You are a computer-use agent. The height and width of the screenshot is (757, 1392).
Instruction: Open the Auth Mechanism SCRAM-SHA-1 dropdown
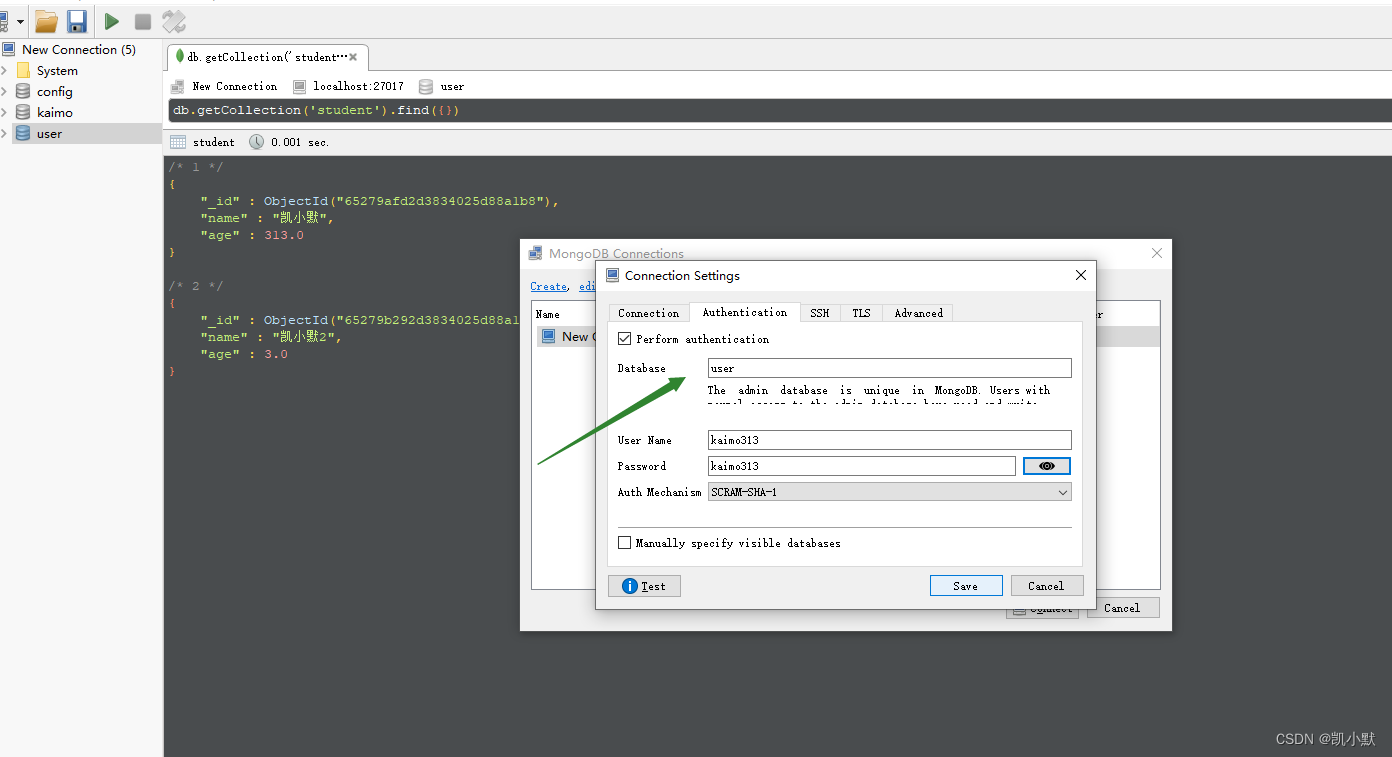pos(890,492)
